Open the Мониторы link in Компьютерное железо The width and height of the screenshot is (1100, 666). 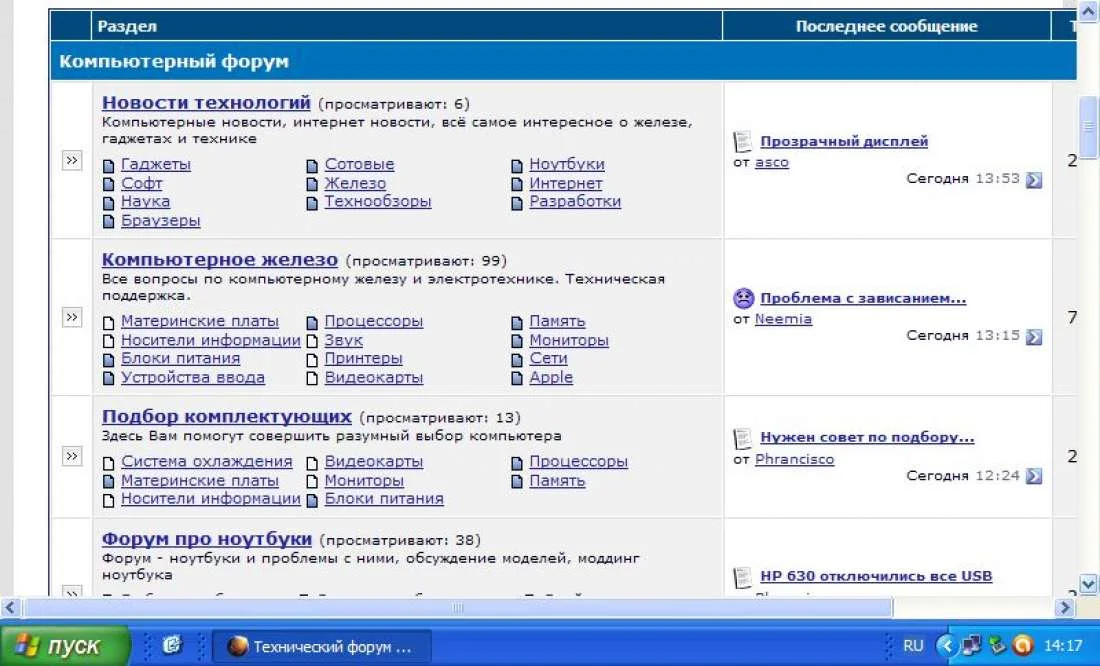pyautogui.click(x=569, y=340)
